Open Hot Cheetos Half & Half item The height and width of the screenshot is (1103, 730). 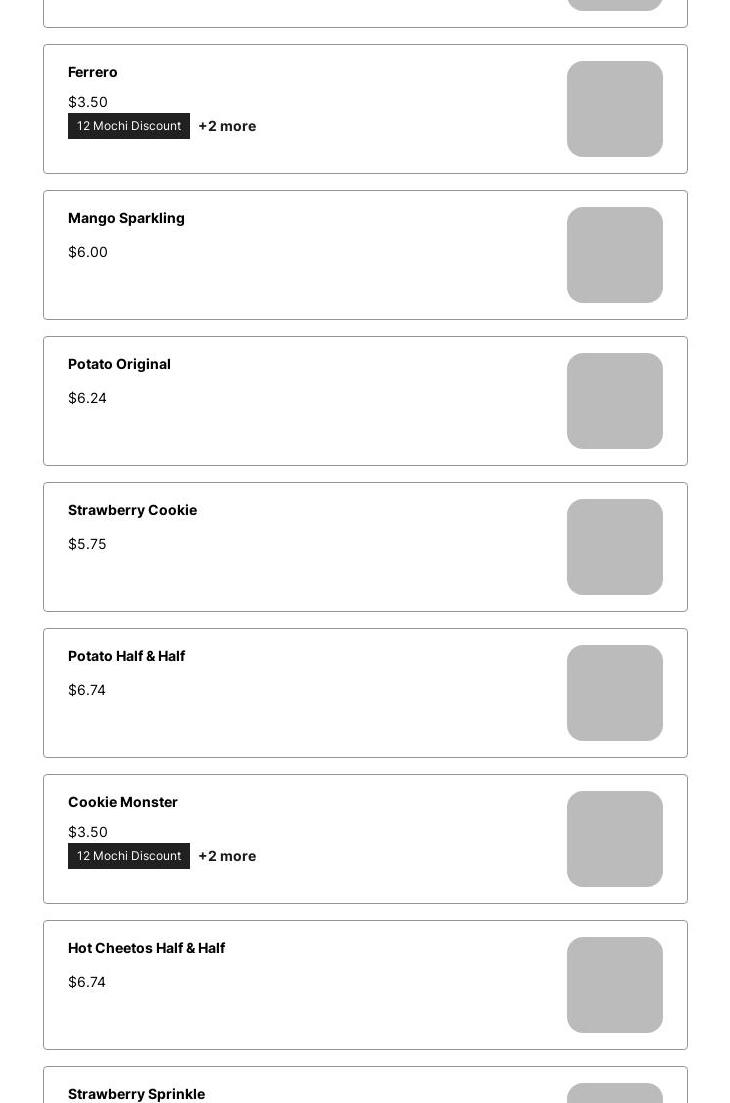(365, 985)
